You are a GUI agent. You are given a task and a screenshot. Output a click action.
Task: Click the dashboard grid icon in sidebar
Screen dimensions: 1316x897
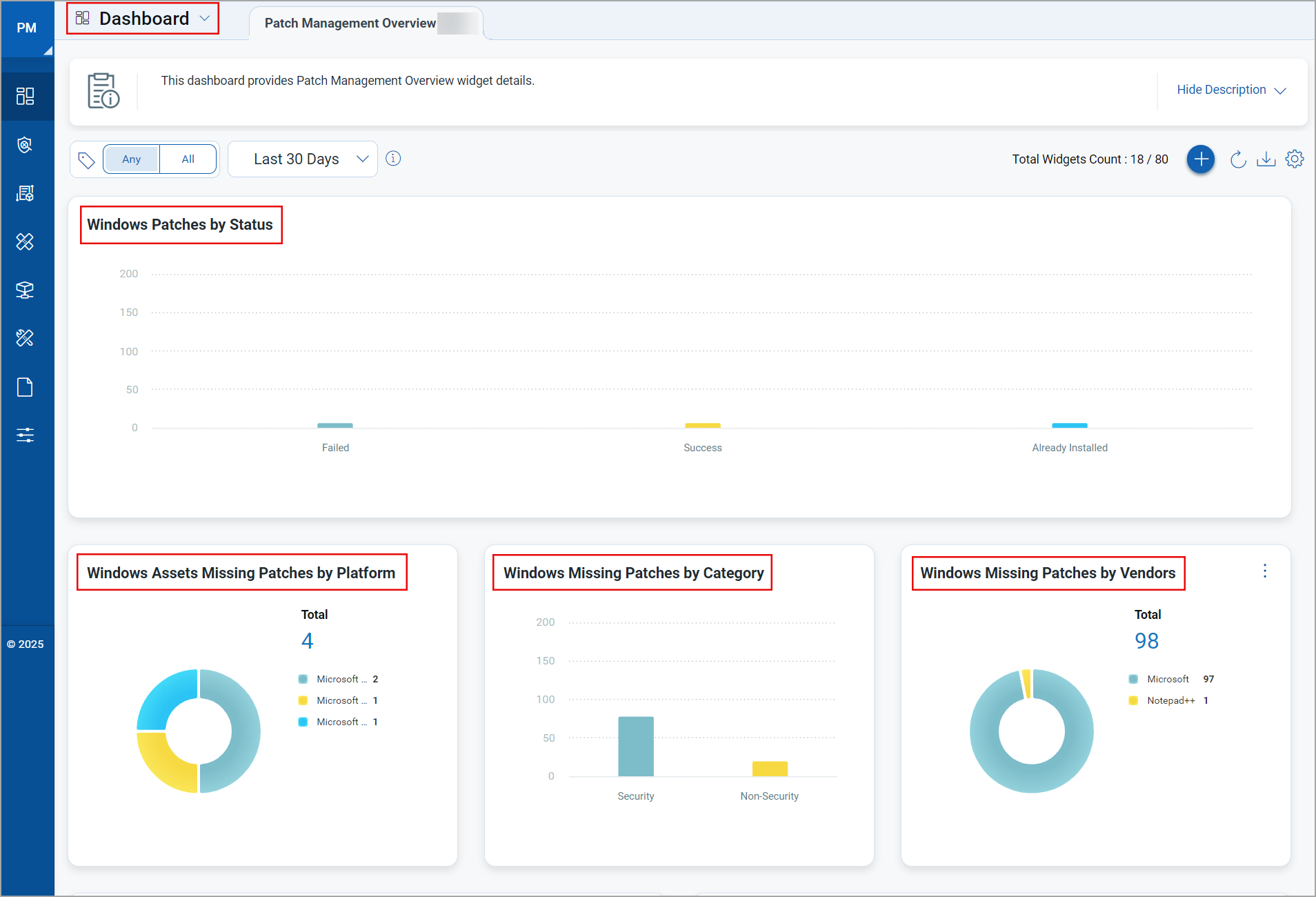[26, 96]
